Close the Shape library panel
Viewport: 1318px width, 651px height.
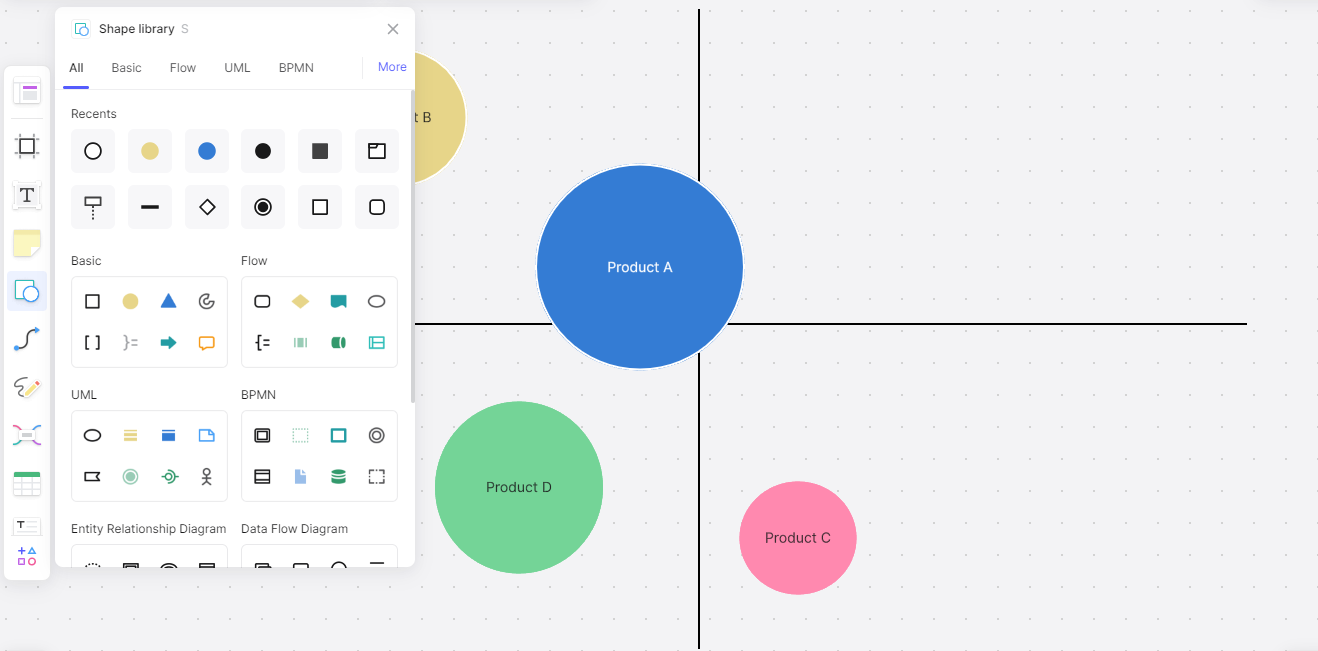click(x=392, y=28)
